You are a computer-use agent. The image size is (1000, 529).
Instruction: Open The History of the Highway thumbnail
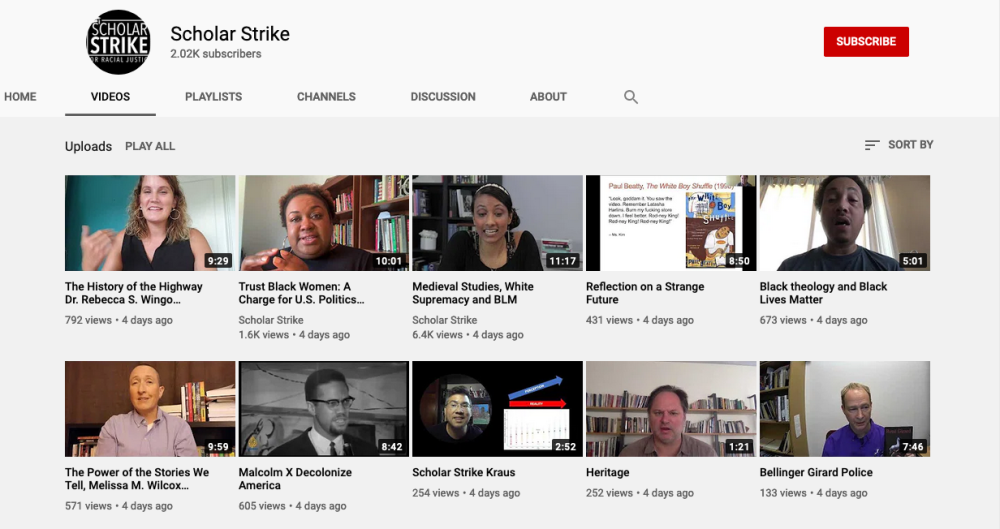point(150,223)
